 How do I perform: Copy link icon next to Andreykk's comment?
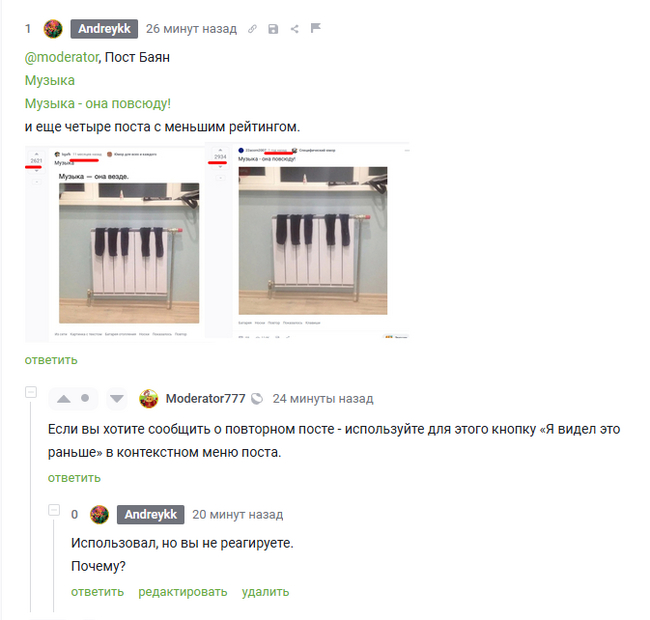[x=252, y=29]
